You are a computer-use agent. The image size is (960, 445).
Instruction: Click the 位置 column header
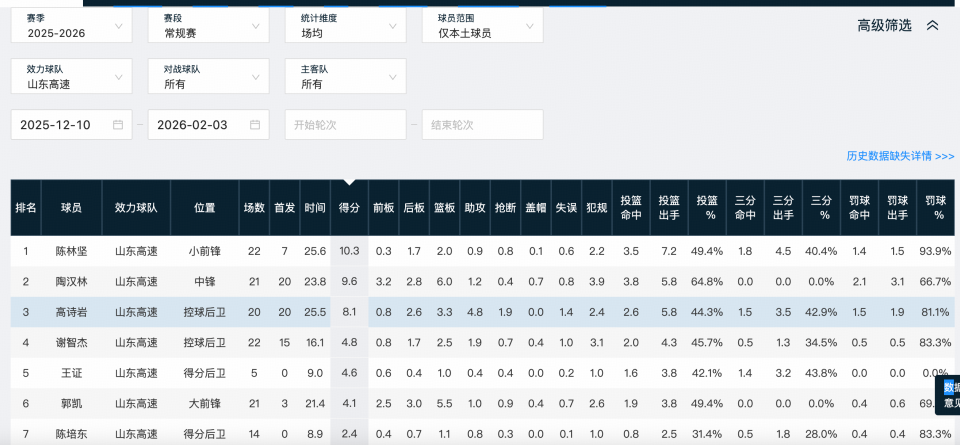[204, 208]
